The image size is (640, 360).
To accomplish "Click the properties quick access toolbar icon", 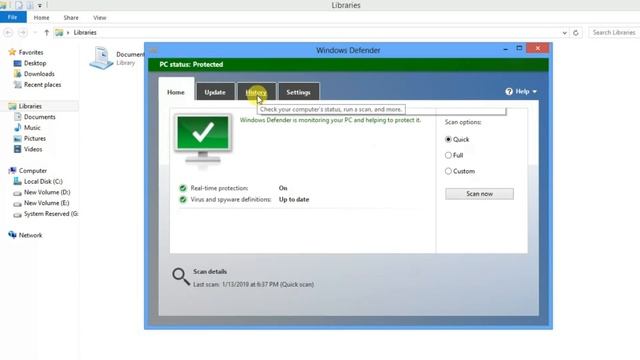I will pyautogui.click(x=19, y=5).
